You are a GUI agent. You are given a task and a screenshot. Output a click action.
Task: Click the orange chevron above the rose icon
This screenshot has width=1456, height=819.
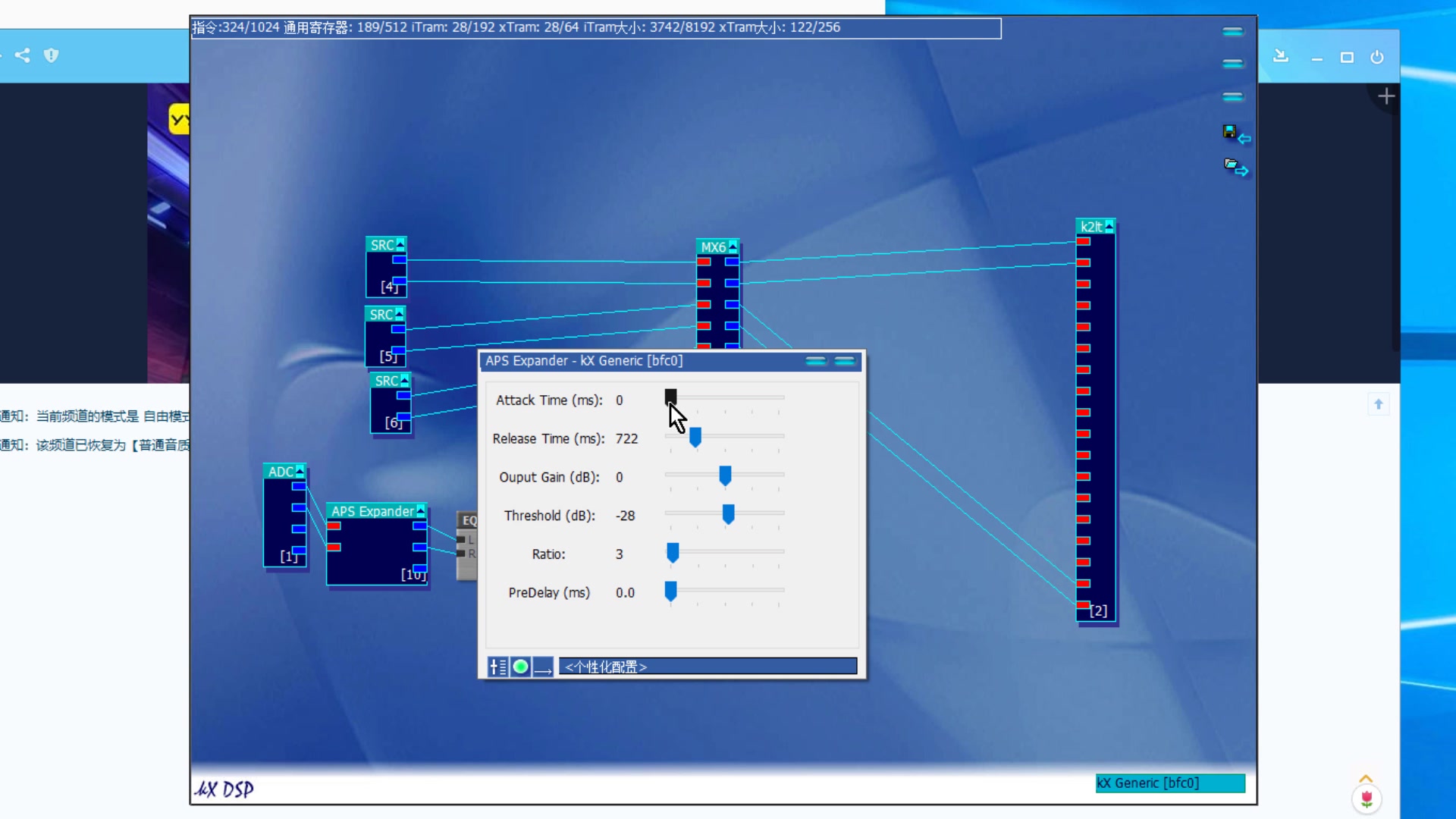(1366, 779)
